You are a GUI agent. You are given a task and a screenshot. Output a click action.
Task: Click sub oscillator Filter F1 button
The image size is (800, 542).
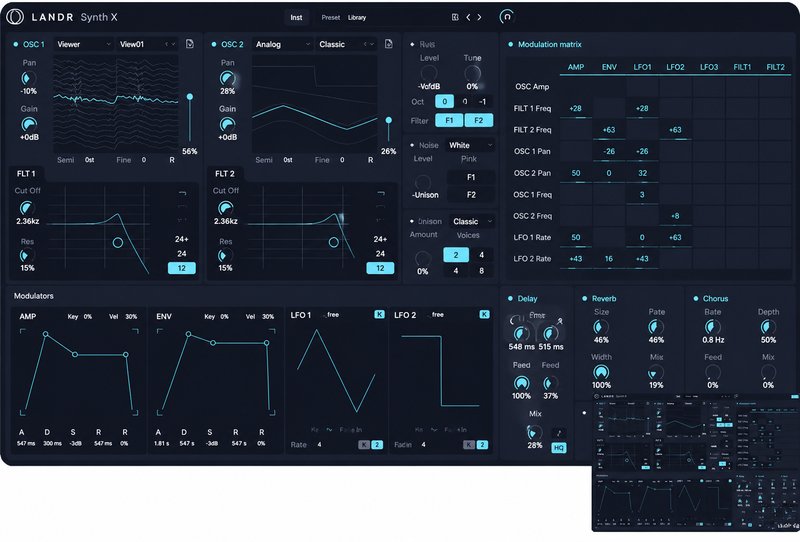(449, 120)
